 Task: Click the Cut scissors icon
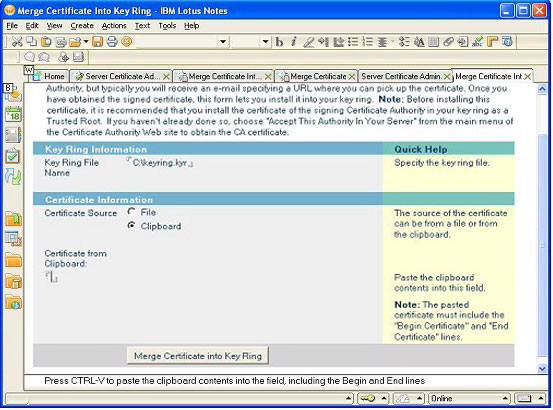(17, 42)
